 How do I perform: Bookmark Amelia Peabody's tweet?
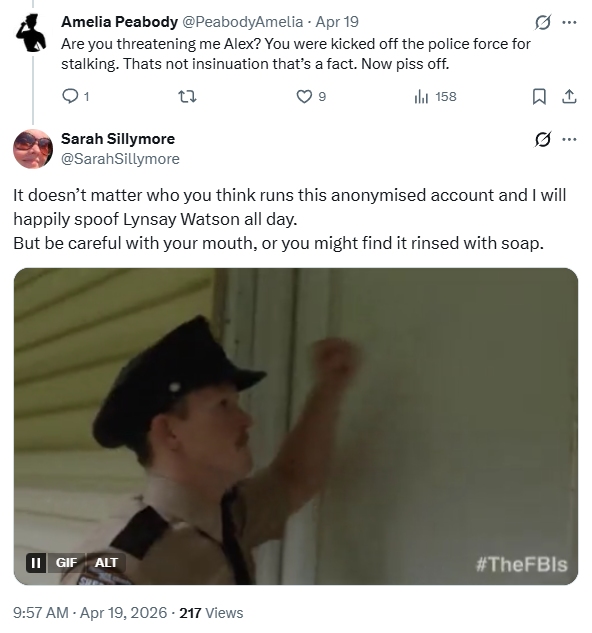tap(539, 96)
